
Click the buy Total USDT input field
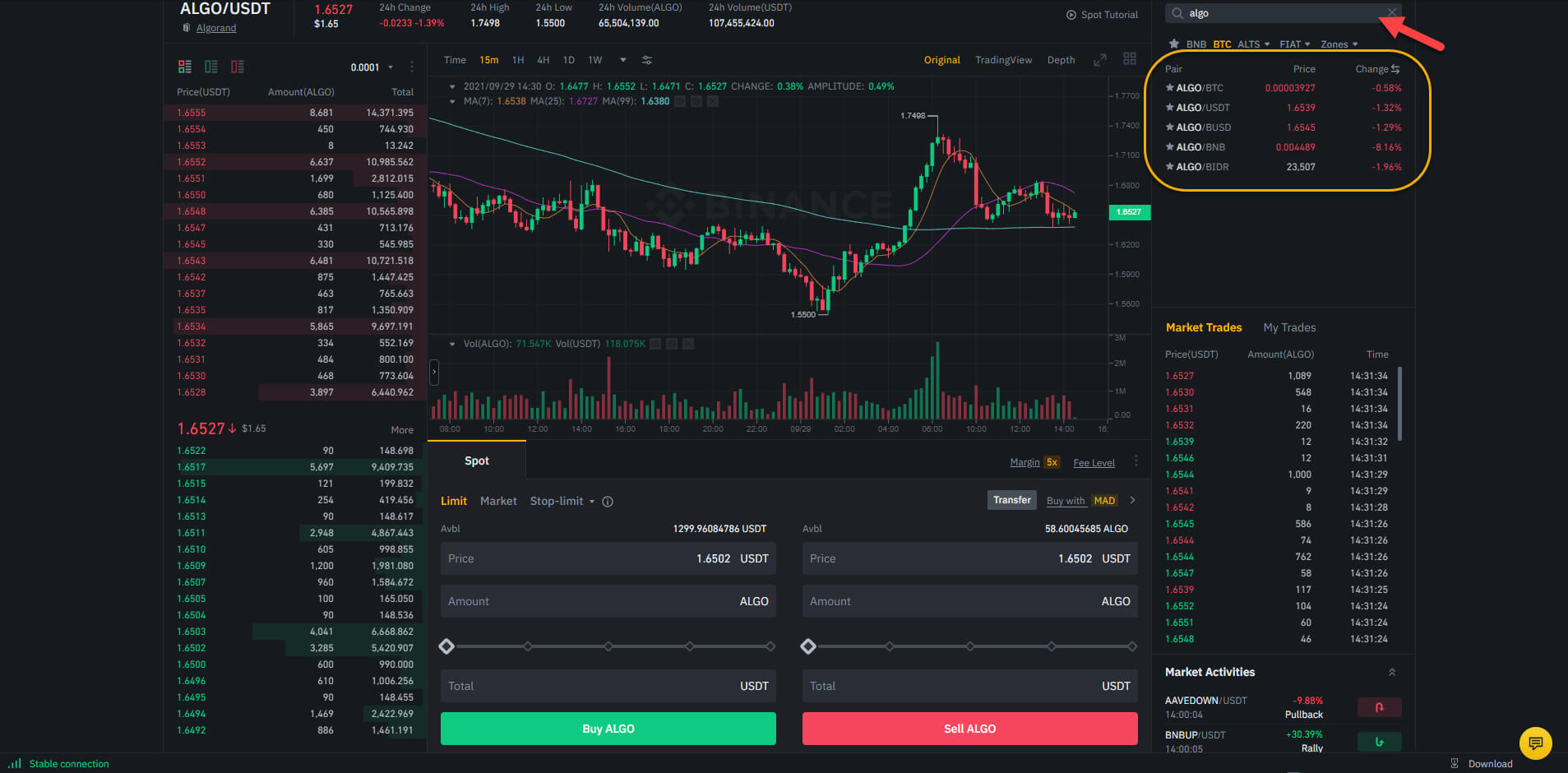click(608, 686)
